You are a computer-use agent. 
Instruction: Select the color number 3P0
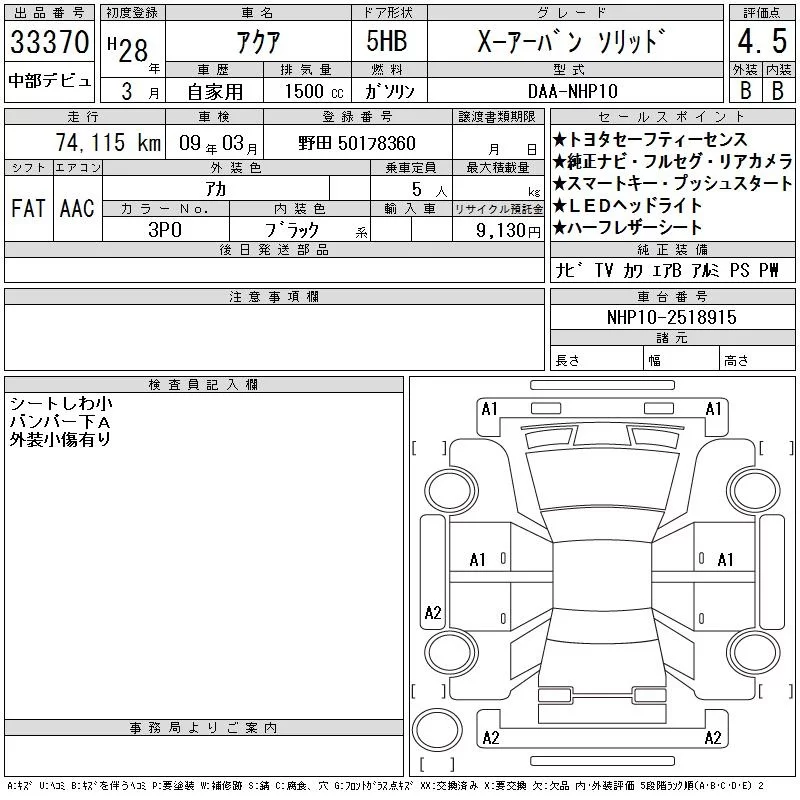tap(165, 230)
